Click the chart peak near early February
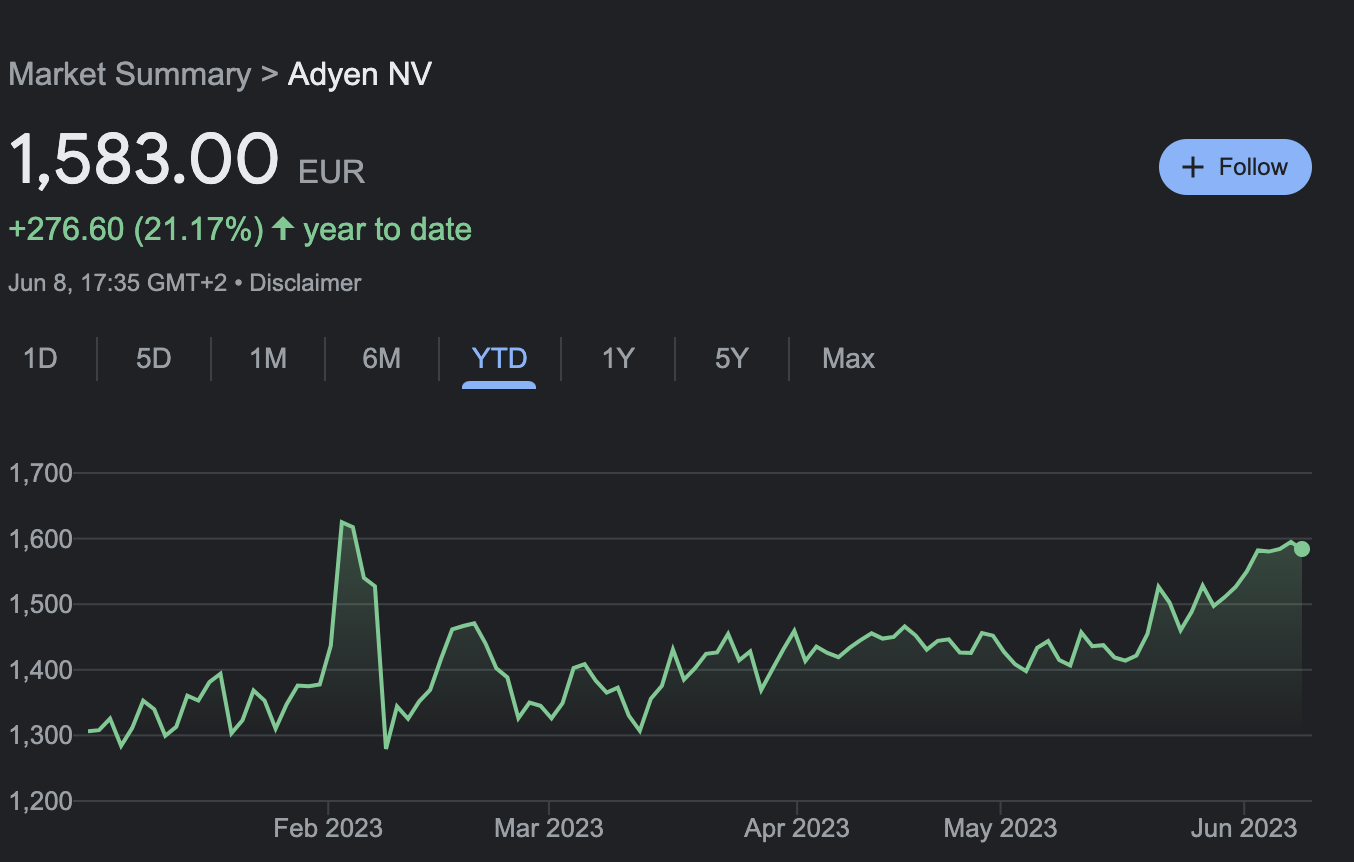The image size is (1354, 862). [342, 522]
